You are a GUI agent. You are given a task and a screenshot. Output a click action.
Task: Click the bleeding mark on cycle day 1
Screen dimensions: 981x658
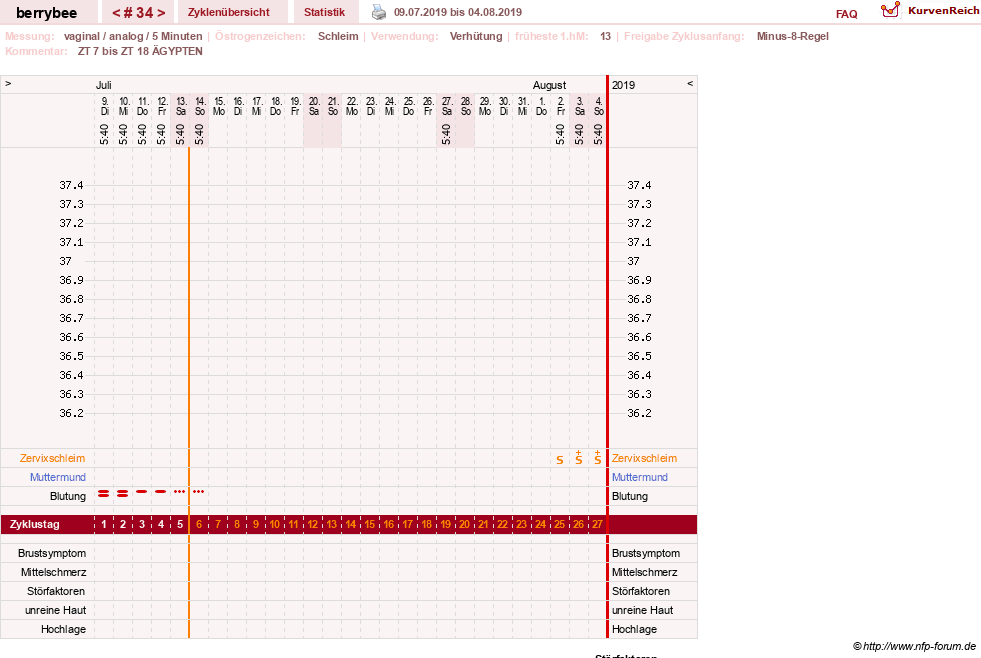(104, 494)
